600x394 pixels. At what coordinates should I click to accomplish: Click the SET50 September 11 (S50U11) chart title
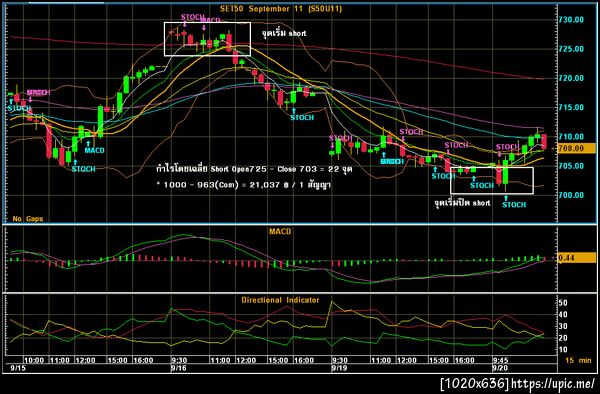tap(281, 9)
